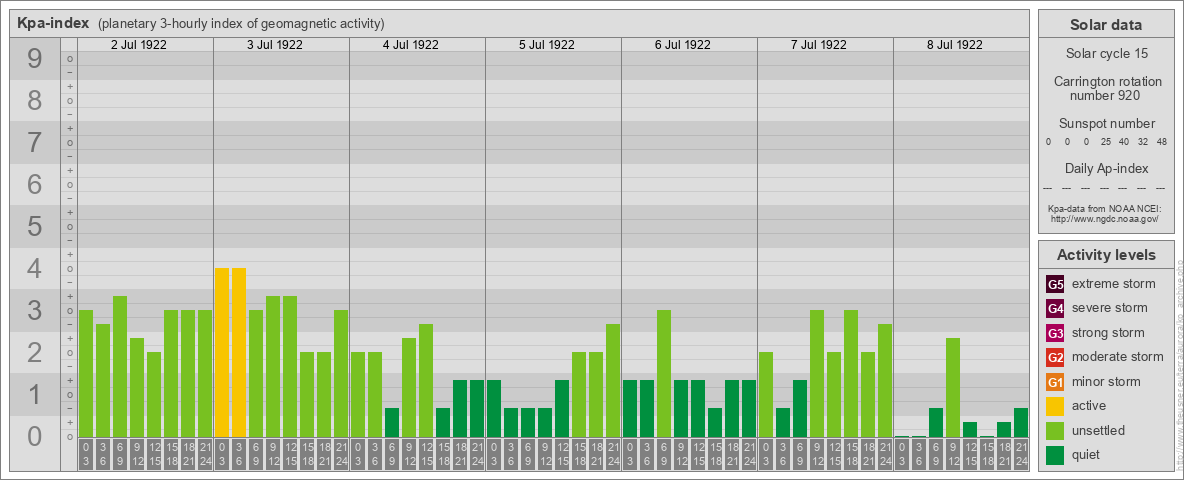Click the G2 moderate storm swatch
1184x480 pixels.
point(1055,357)
